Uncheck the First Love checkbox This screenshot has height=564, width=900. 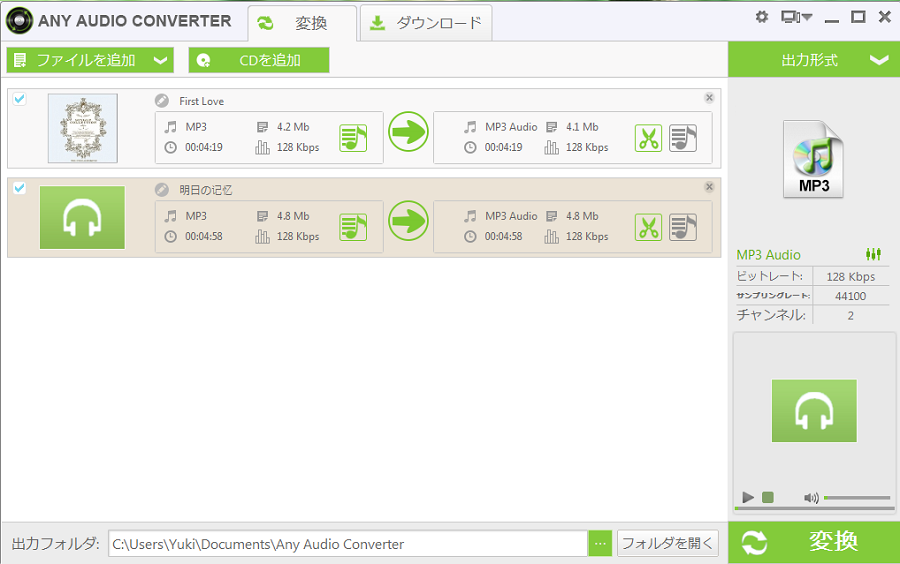click(20, 99)
